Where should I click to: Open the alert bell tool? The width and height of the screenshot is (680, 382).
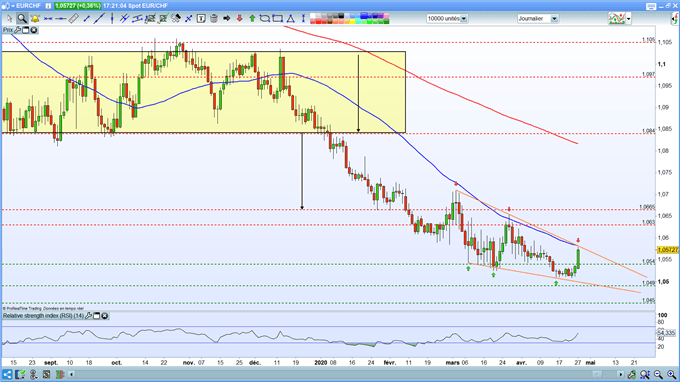[x=35, y=19]
